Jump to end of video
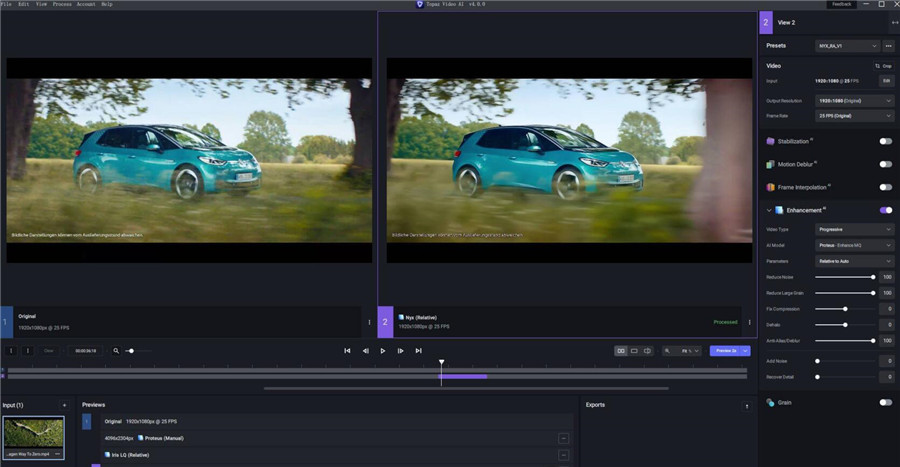Image resolution: width=900 pixels, height=467 pixels. tap(418, 351)
